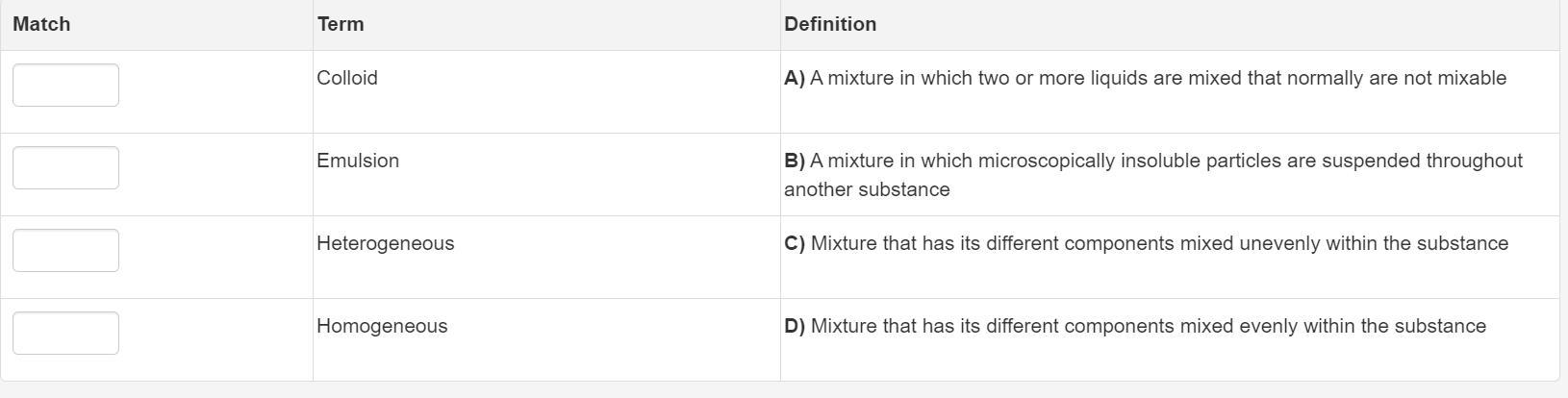Click the definition about liquids not mixable
The width and height of the screenshot is (1568, 398).
(x=1157, y=78)
